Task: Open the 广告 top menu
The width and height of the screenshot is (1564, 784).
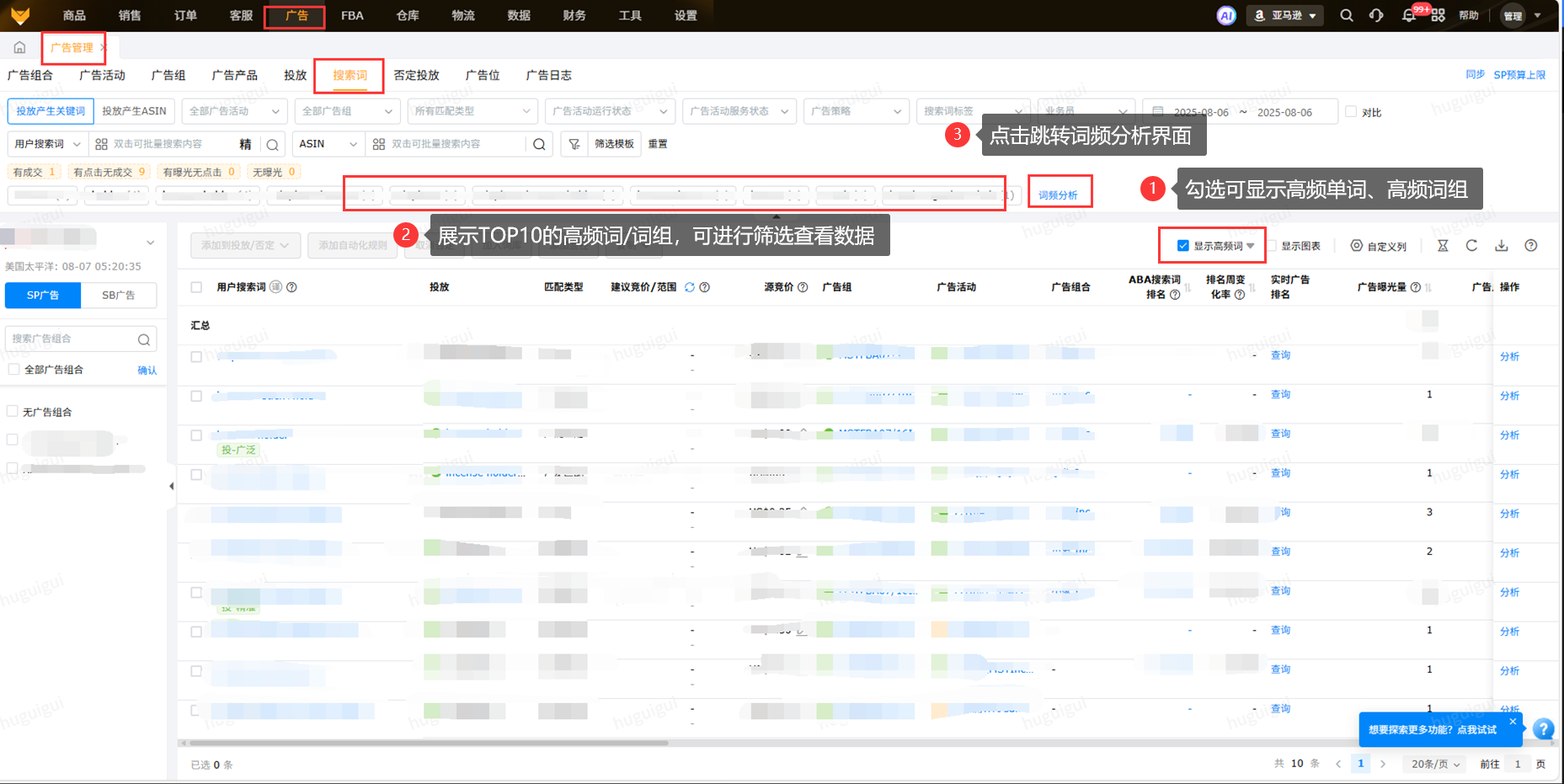Action: tap(296, 16)
